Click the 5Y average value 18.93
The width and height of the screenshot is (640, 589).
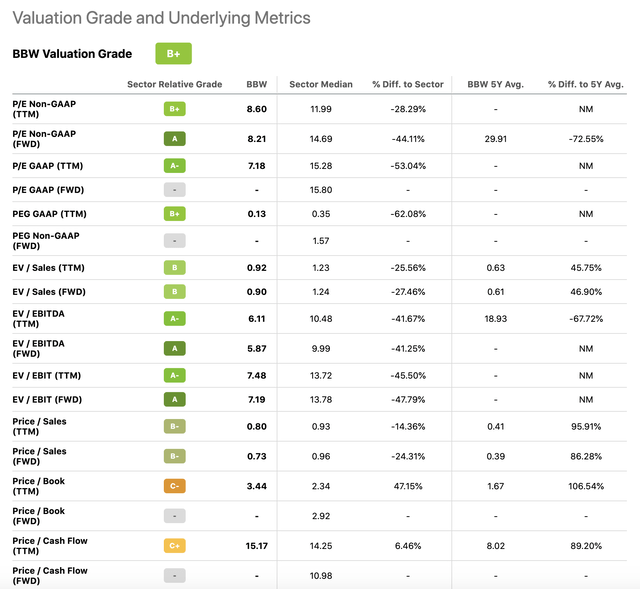496,319
